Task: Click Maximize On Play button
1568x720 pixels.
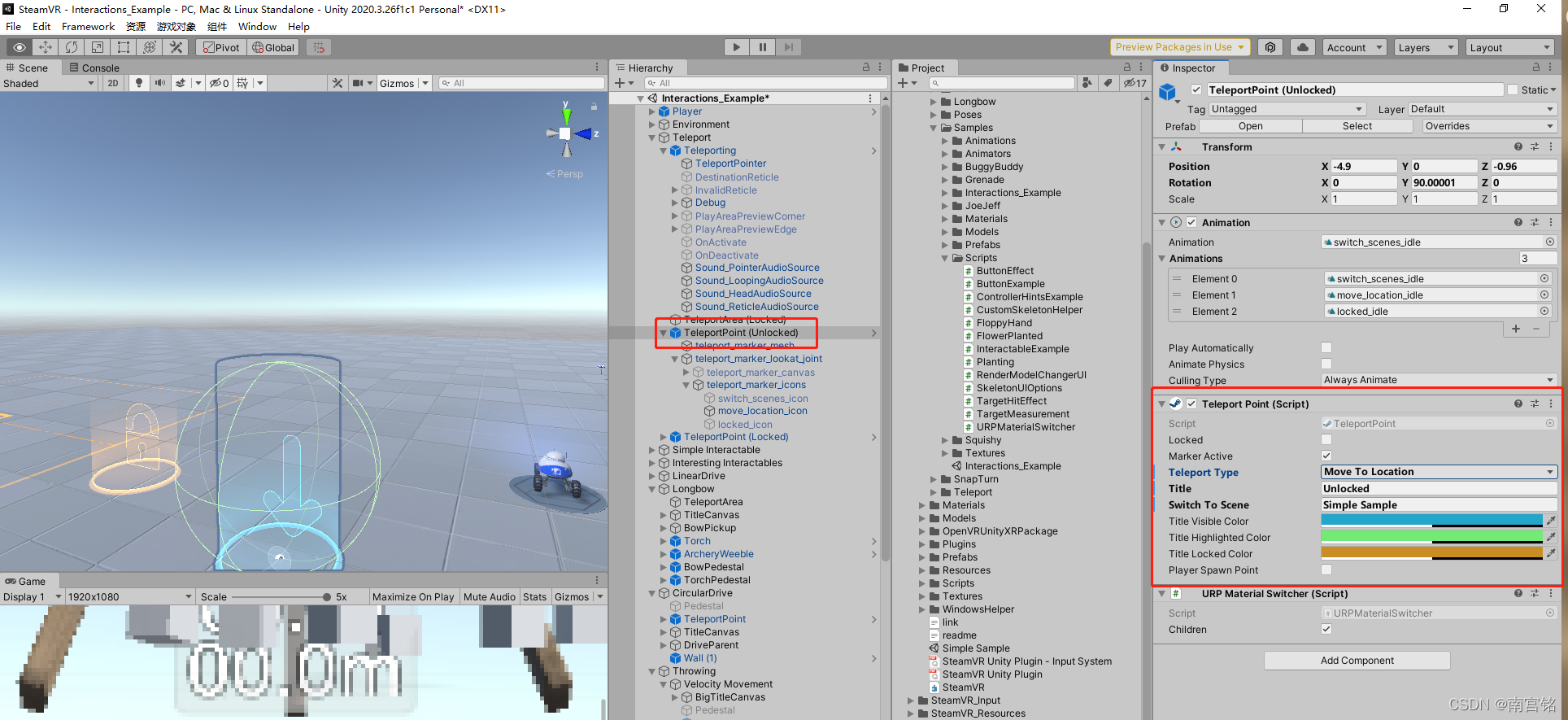Action: click(413, 596)
